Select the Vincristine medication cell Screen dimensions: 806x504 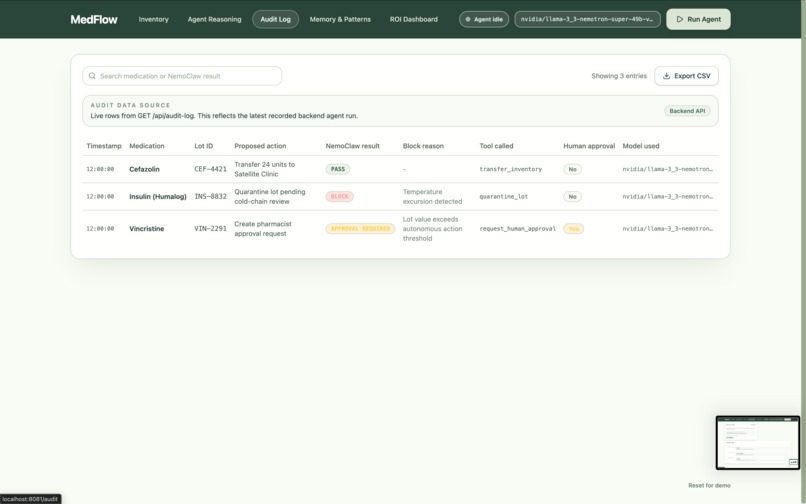point(146,229)
